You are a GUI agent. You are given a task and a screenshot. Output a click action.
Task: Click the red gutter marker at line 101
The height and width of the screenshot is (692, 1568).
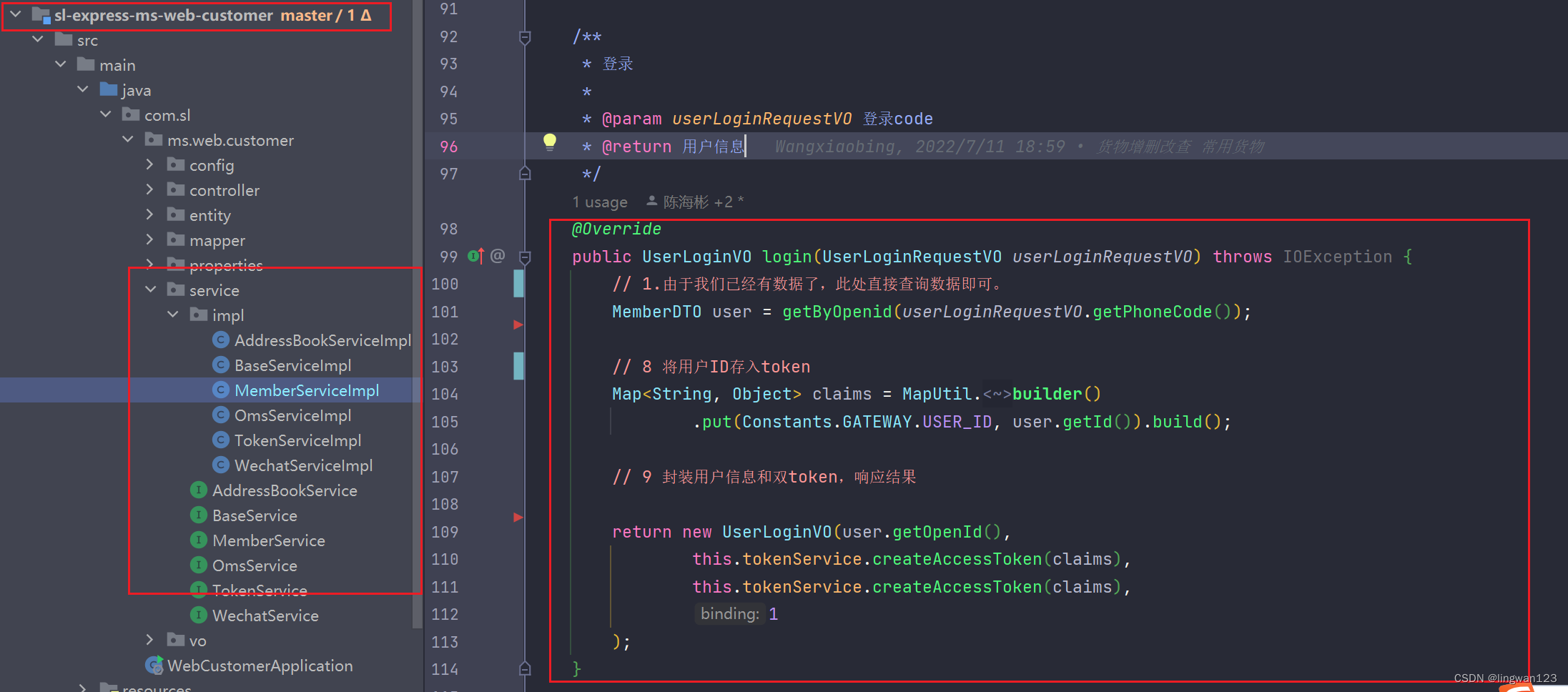point(518,325)
